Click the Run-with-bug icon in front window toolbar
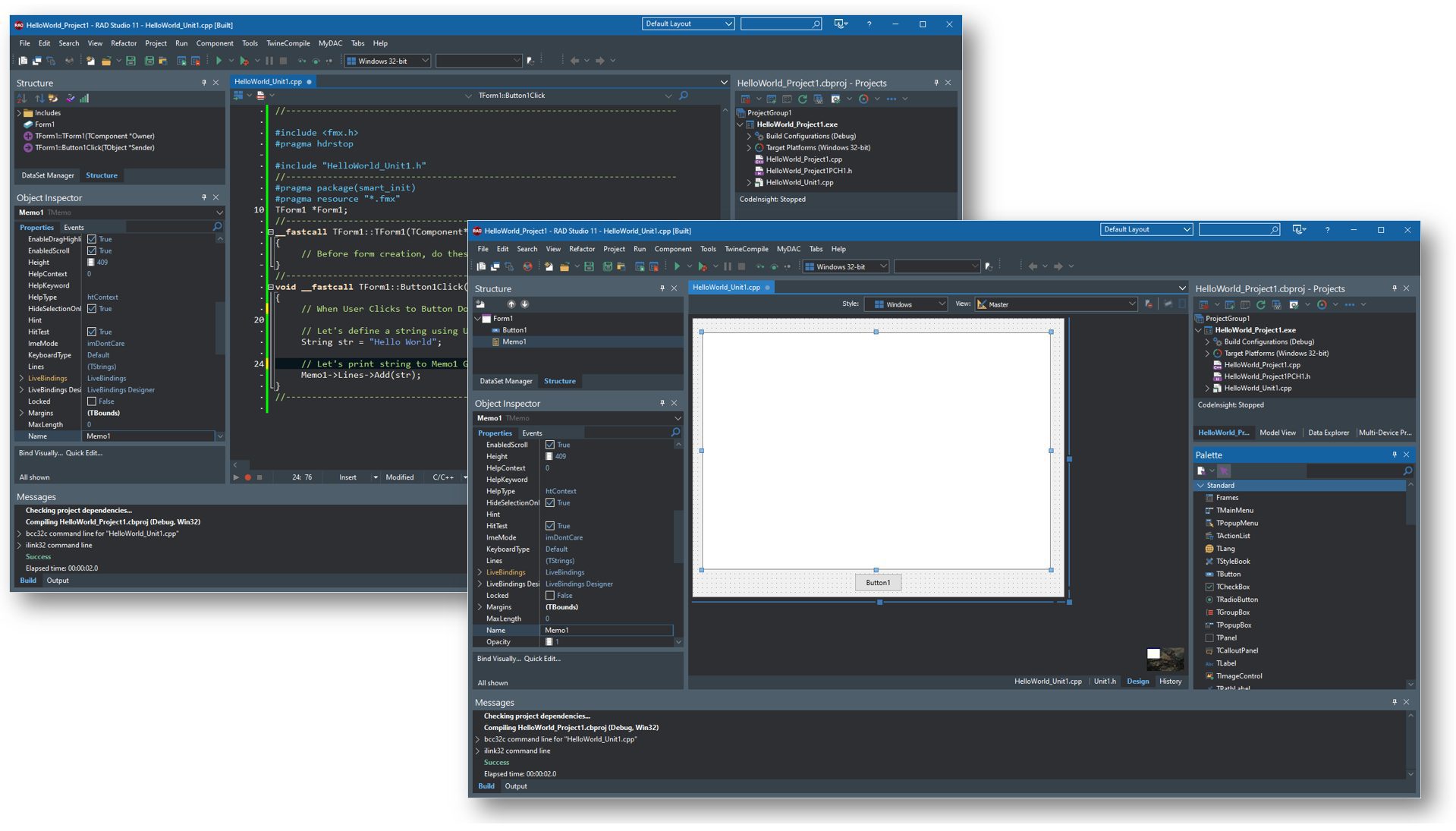The height and width of the screenshot is (831, 1456). point(703,266)
